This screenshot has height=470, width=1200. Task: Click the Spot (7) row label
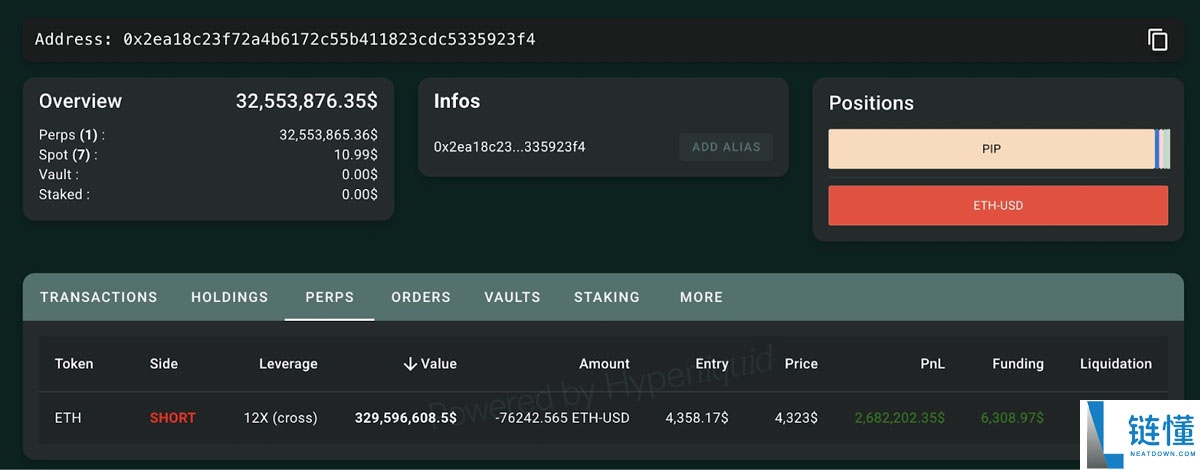click(x=68, y=155)
